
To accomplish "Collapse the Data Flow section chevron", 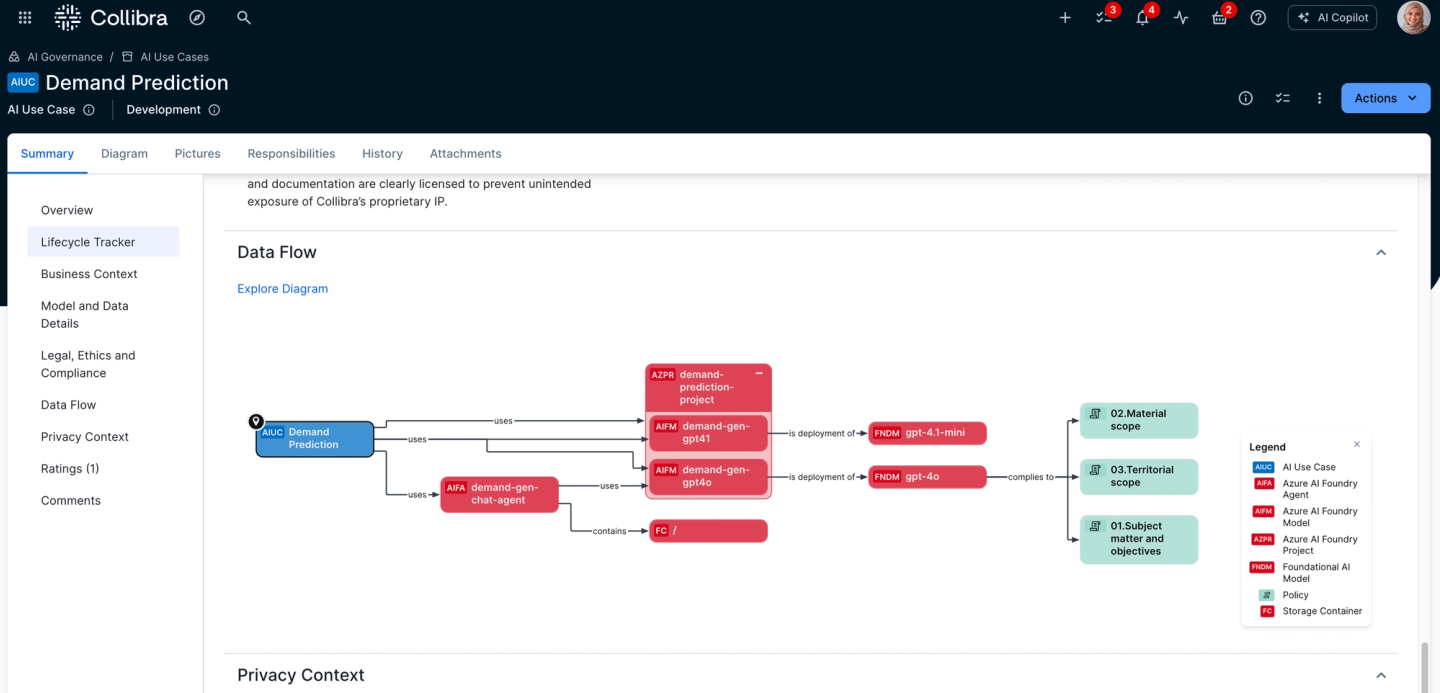I will click(1381, 252).
